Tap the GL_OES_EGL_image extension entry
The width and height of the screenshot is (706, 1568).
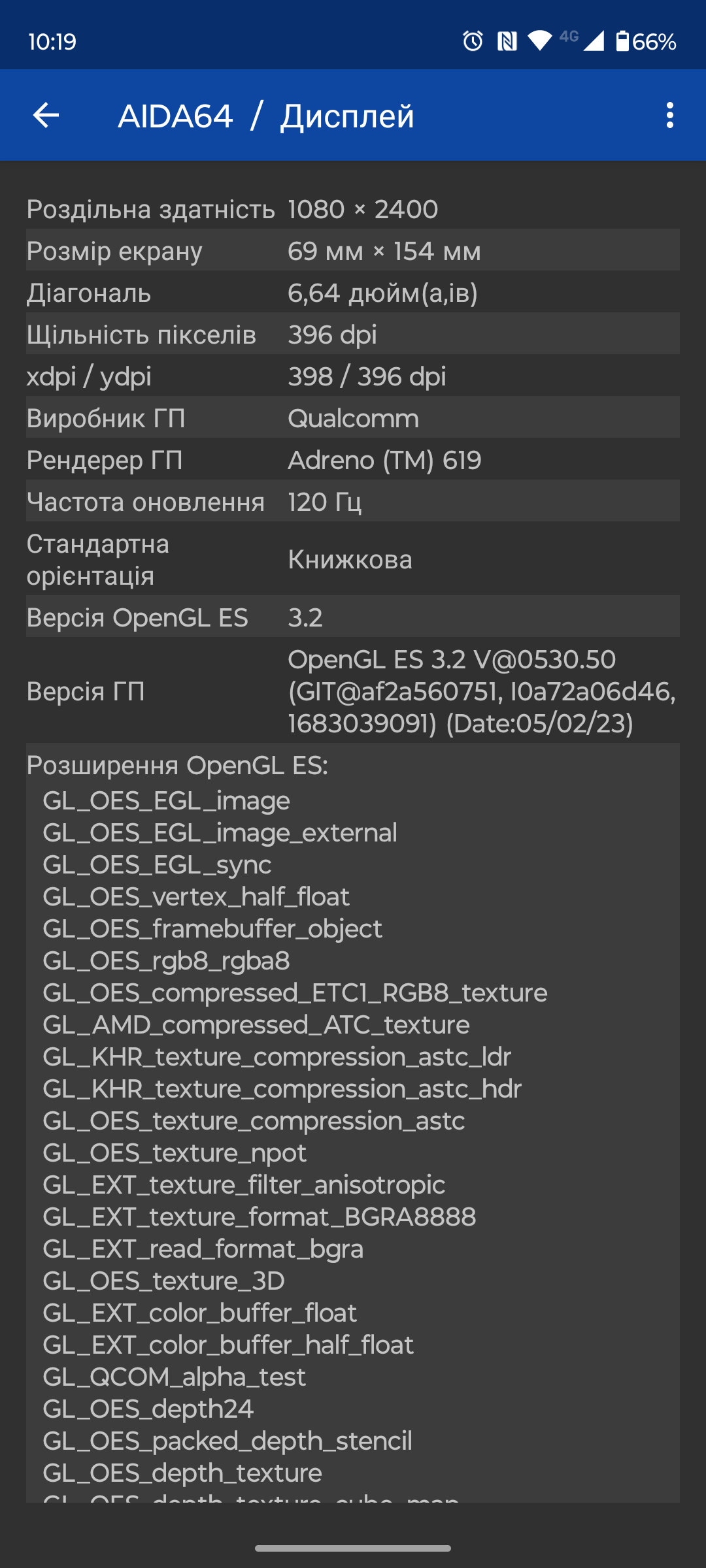(x=166, y=800)
